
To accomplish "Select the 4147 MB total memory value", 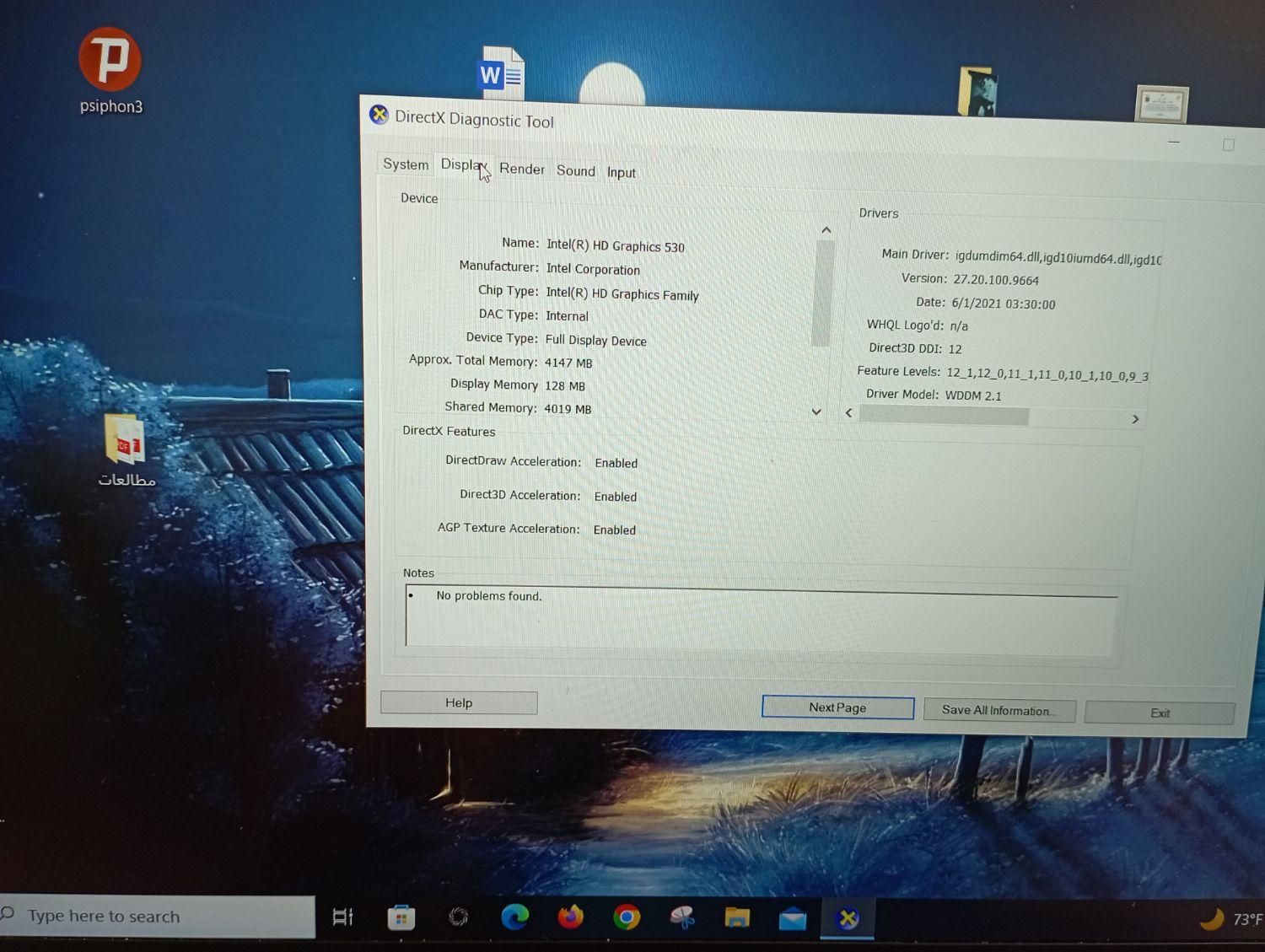I will point(568,363).
